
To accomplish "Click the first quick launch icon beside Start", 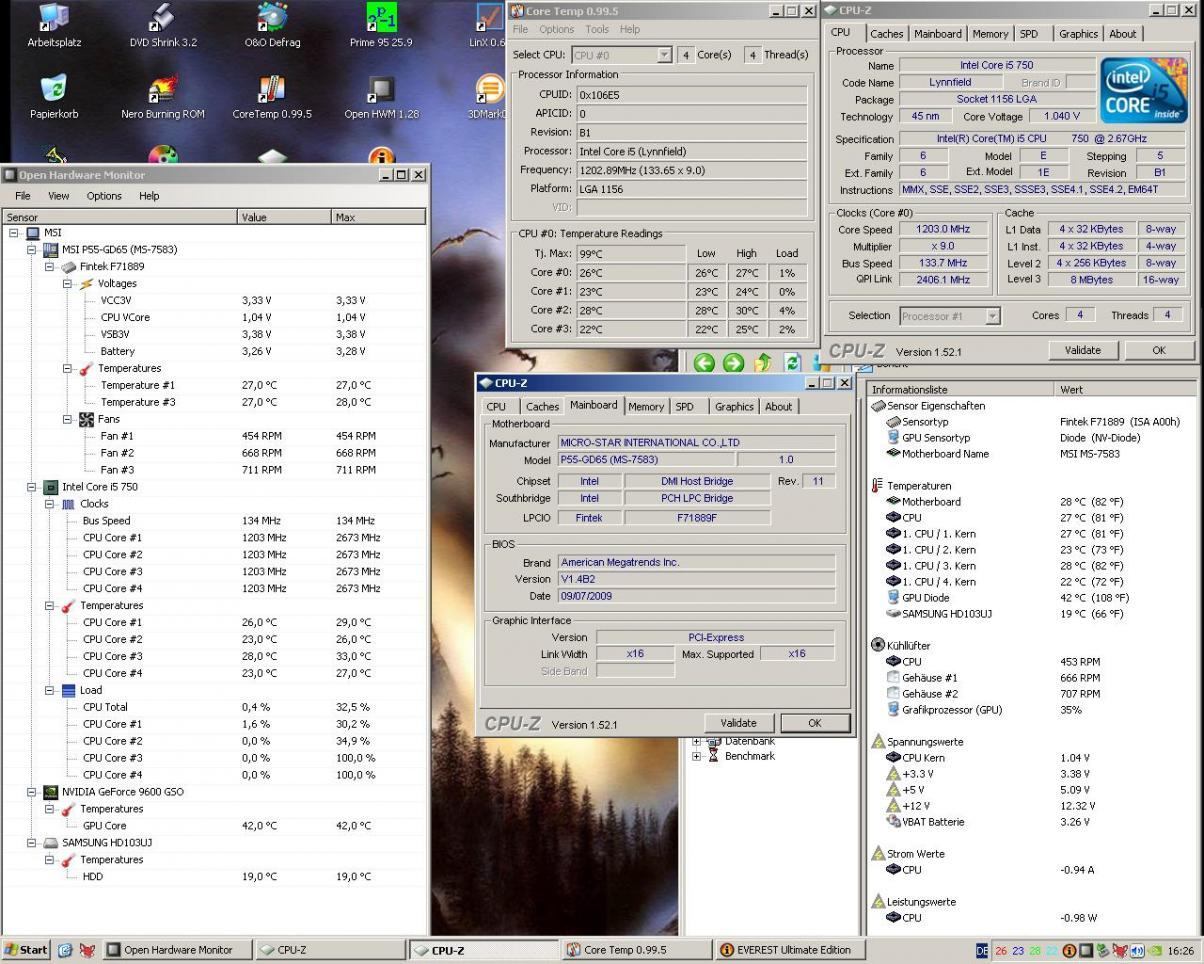I will click(x=65, y=950).
